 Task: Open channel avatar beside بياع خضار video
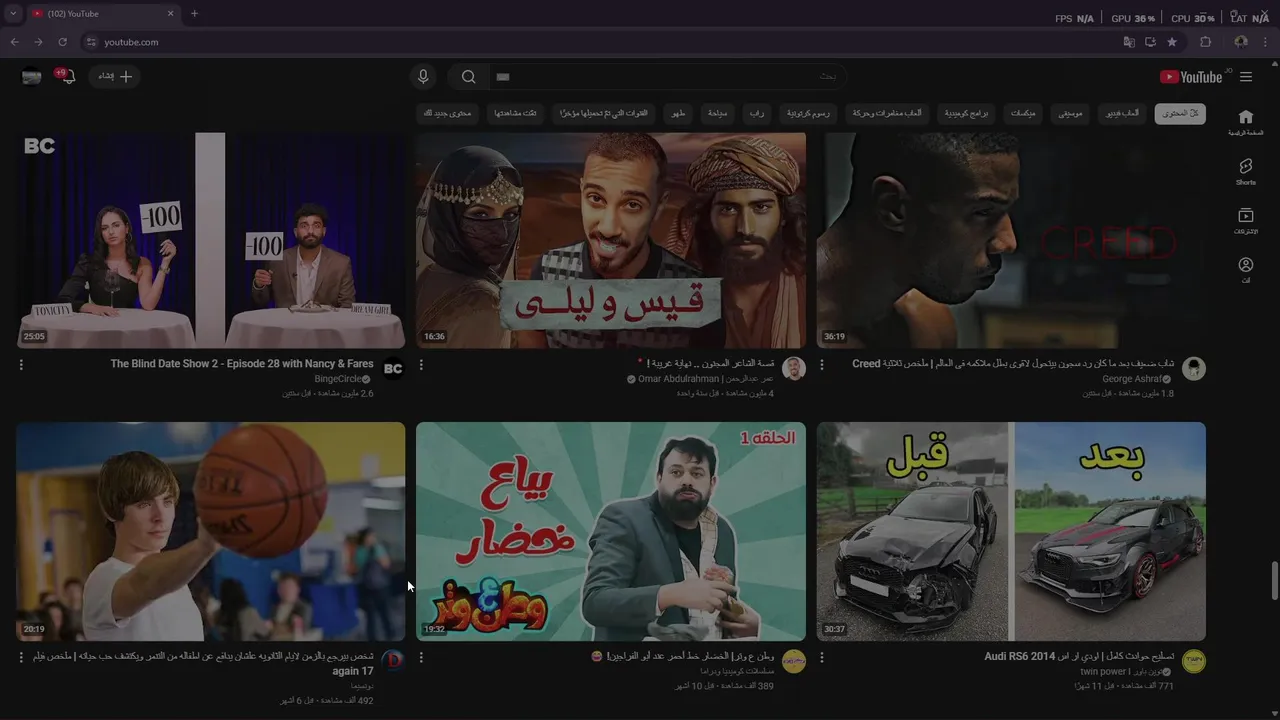pos(794,661)
